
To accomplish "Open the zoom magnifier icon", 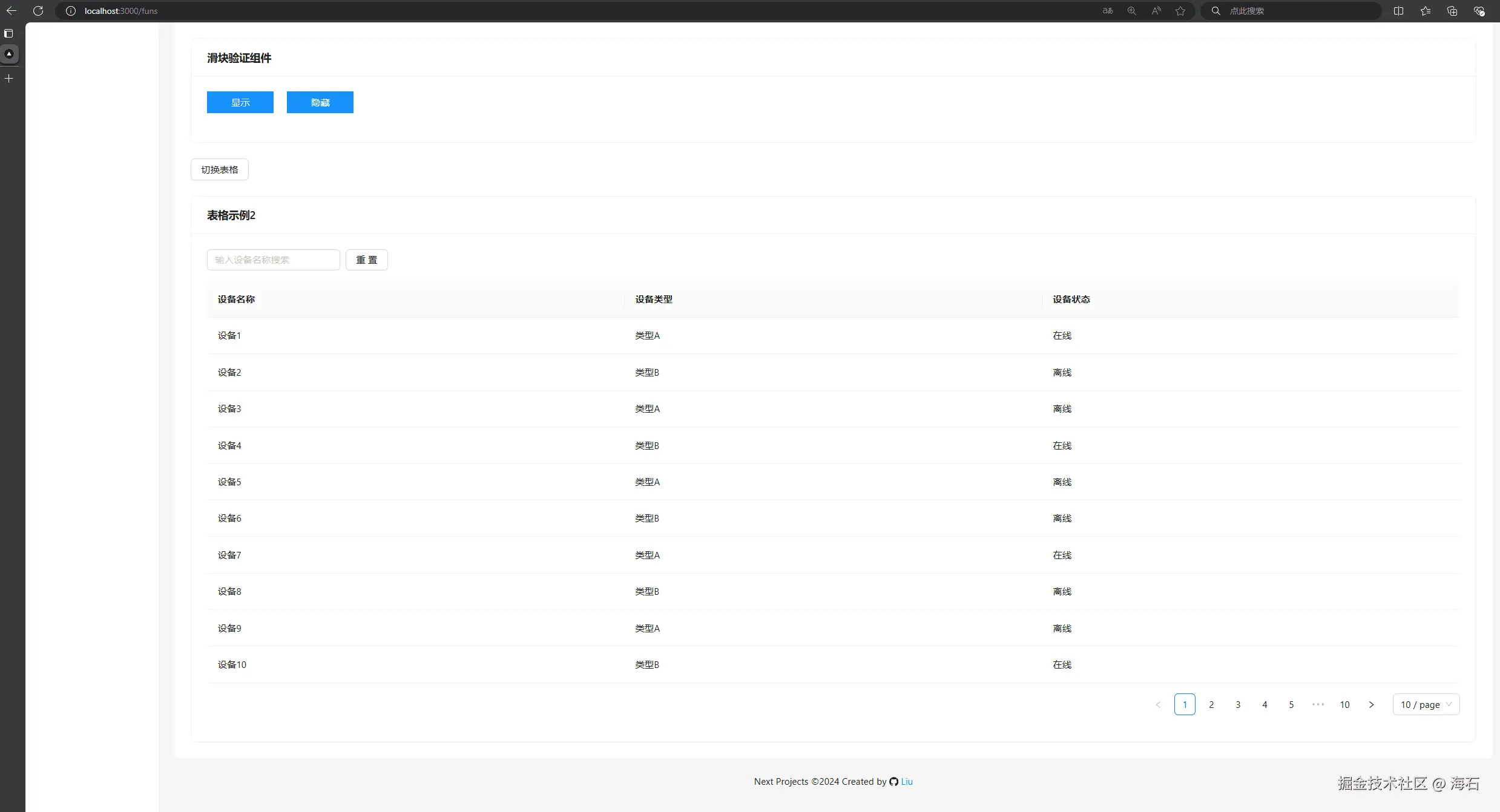I will point(1131,11).
